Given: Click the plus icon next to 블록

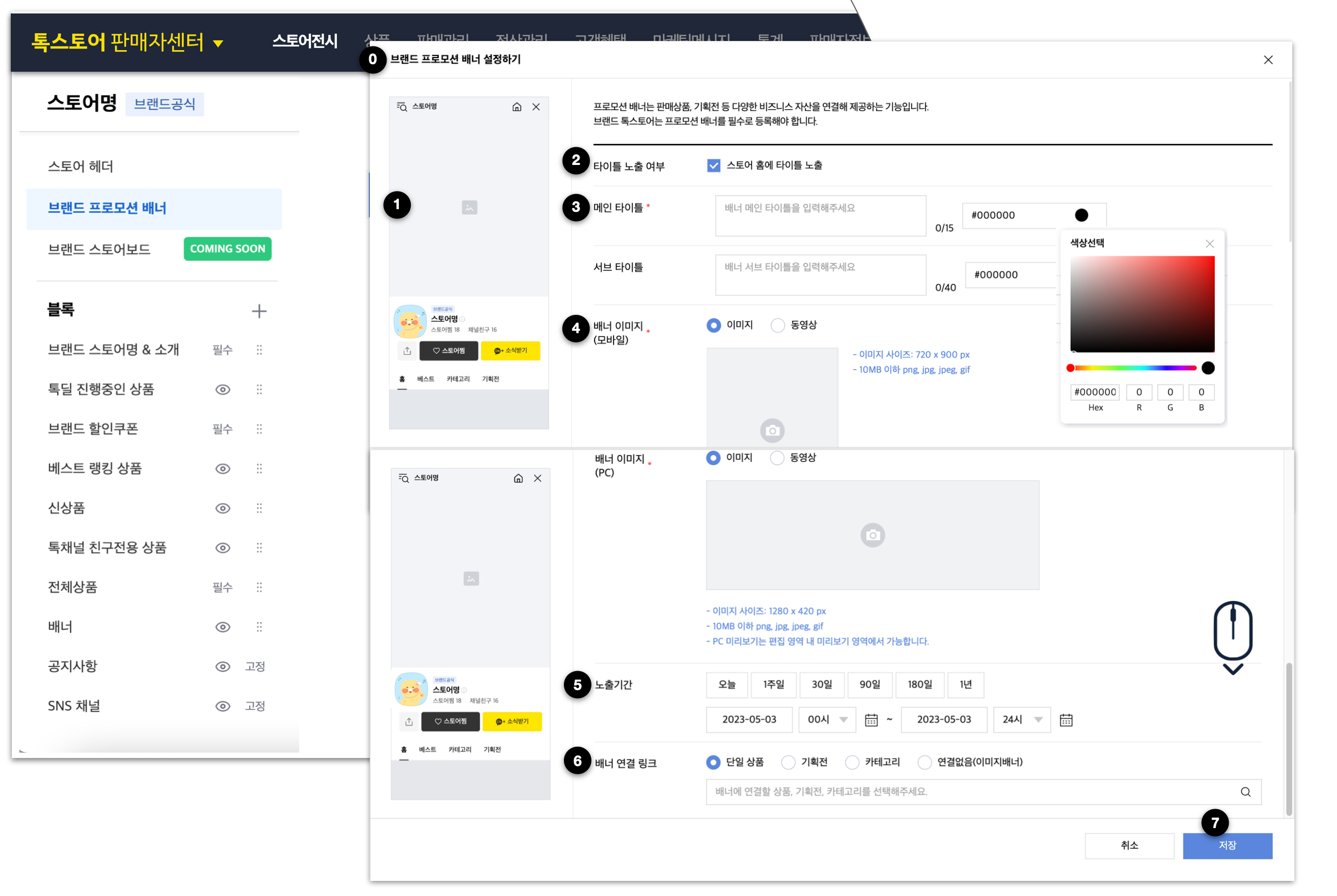Looking at the screenshot, I should [259, 311].
